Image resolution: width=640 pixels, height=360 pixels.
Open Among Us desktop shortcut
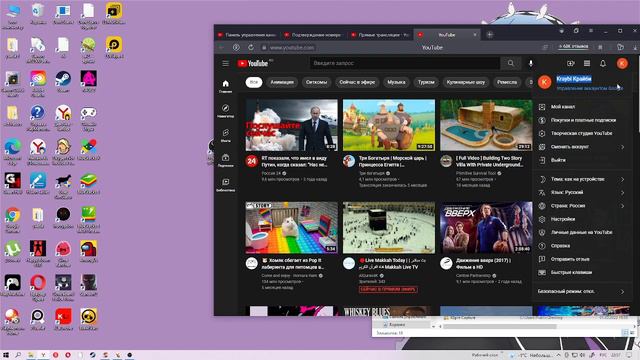[x=89, y=251]
